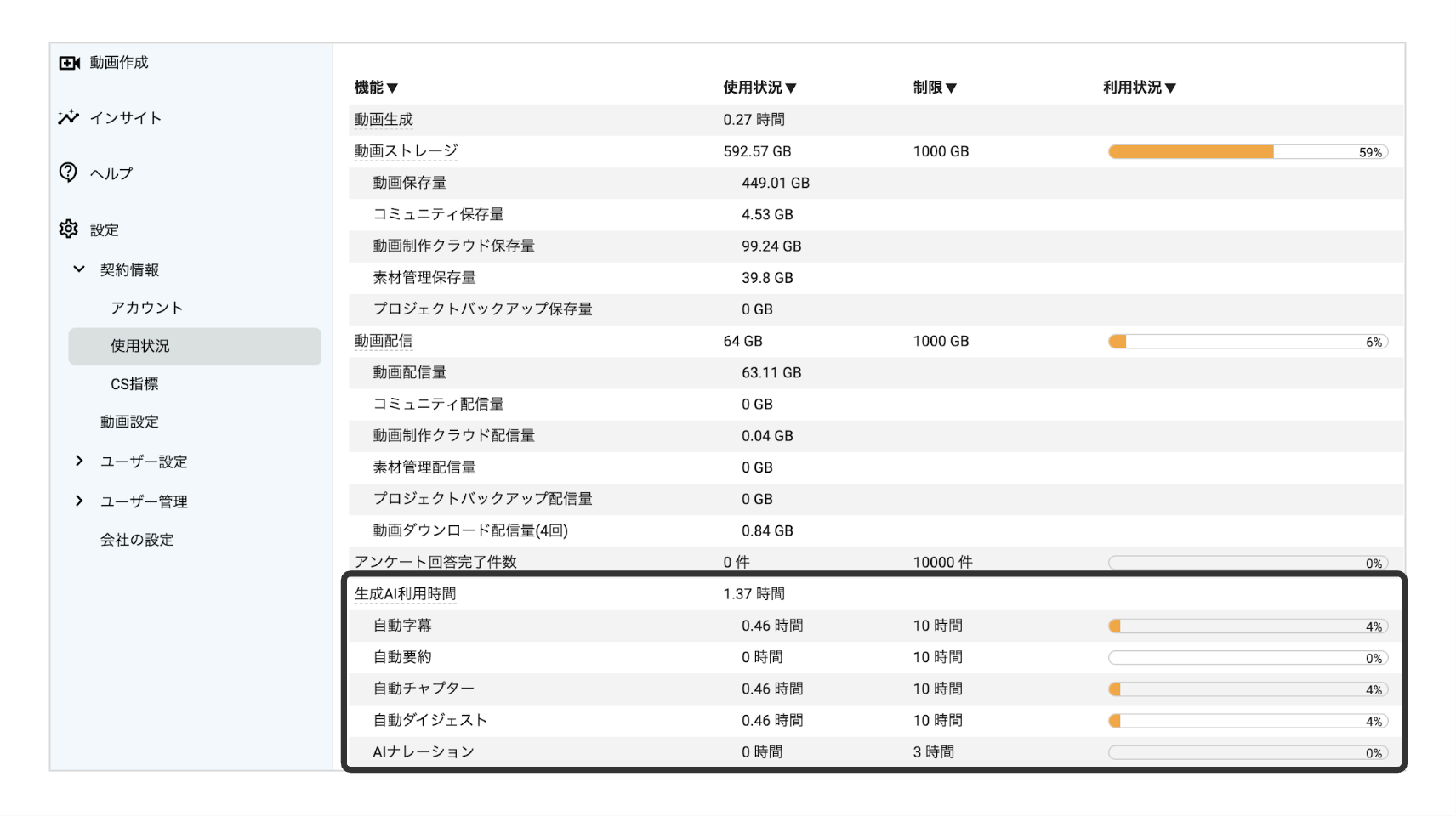The image size is (1456, 816).
Task: Click the ヘルプ question mark icon
Action: pyautogui.click(x=69, y=173)
